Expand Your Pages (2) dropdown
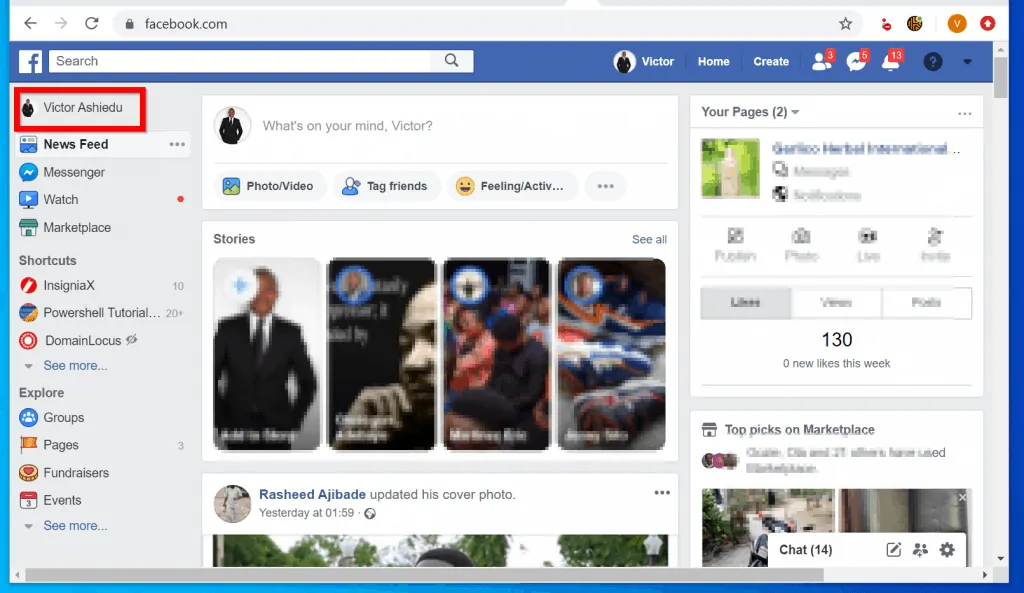The height and width of the screenshot is (593, 1024). (x=750, y=112)
